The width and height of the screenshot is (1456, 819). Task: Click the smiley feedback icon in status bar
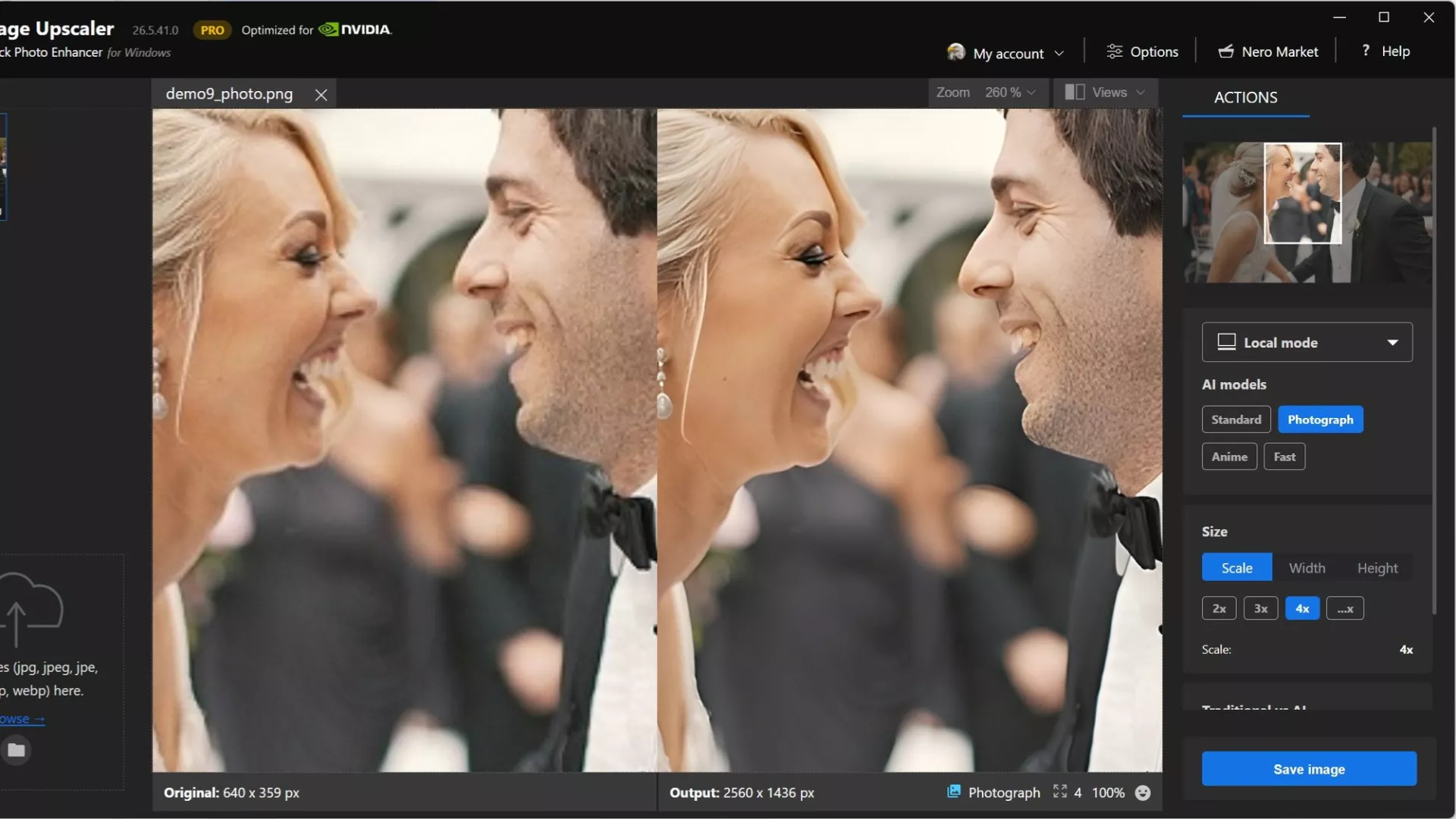(x=1143, y=793)
